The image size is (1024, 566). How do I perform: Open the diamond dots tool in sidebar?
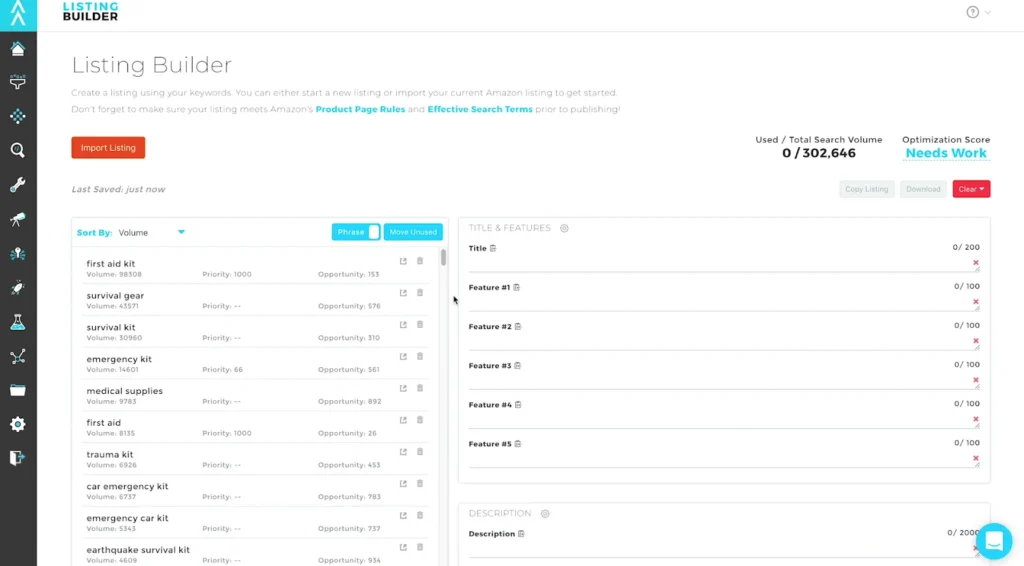18,116
